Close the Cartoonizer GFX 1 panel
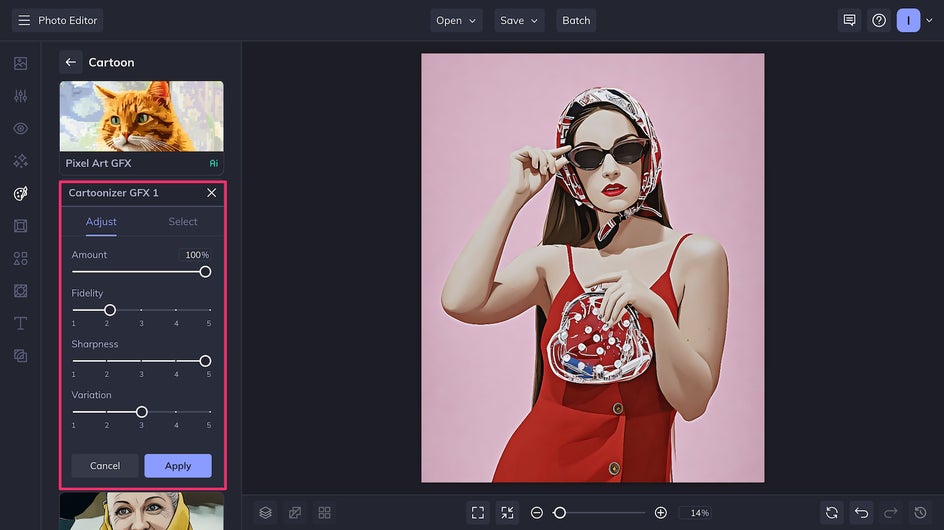Image resolution: width=944 pixels, height=530 pixels. click(x=211, y=193)
